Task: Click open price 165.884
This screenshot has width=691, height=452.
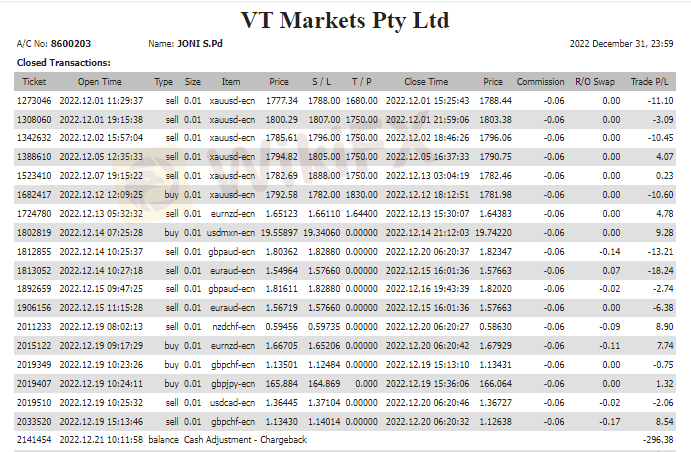Action: (282, 383)
